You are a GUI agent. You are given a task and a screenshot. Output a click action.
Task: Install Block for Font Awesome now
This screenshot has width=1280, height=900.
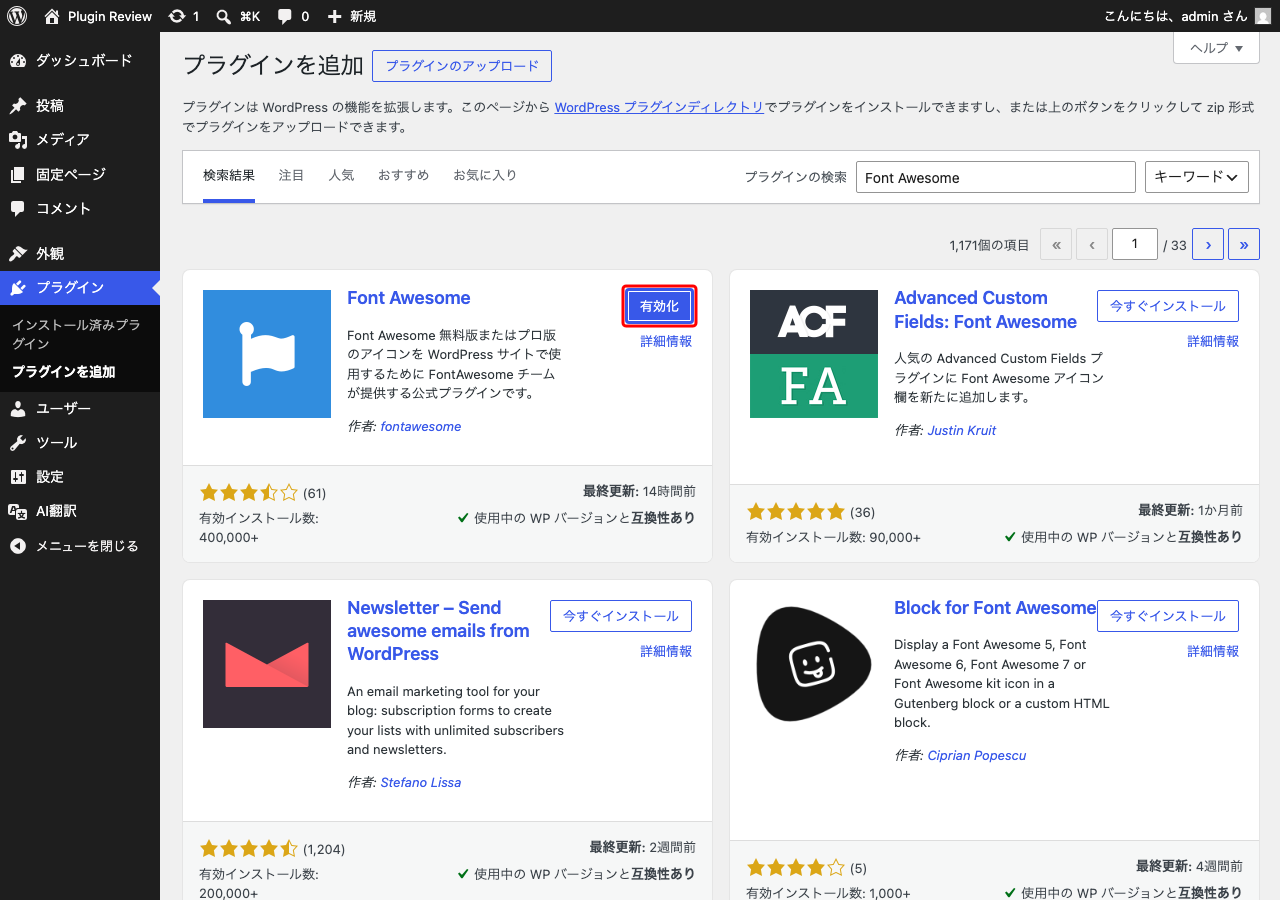tap(1168, 616)
